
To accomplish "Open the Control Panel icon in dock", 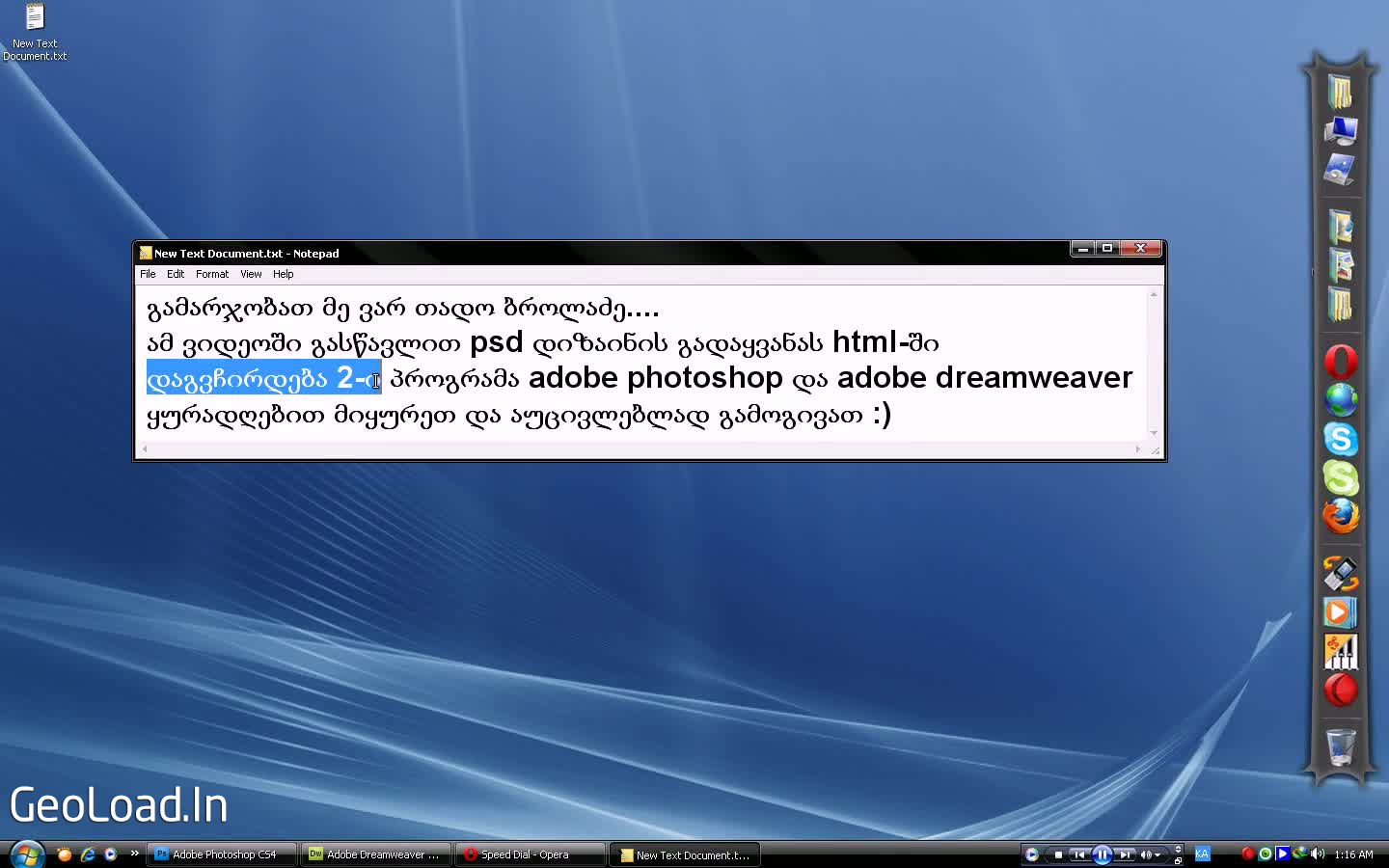I will pyautogui.click(x=1340, y=170).
